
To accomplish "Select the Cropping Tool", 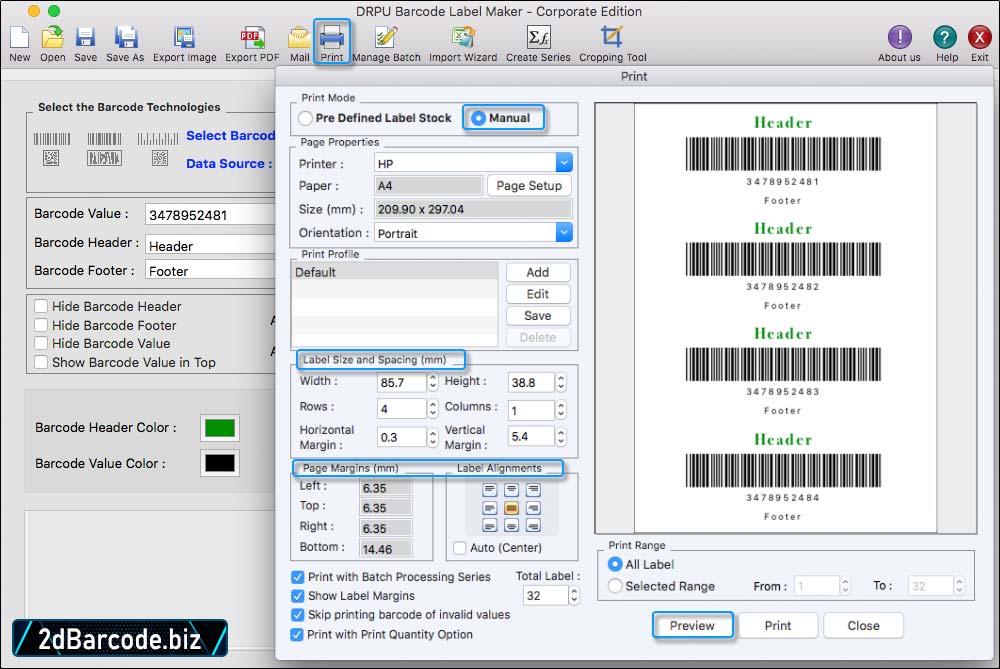I will coord(612,38).
